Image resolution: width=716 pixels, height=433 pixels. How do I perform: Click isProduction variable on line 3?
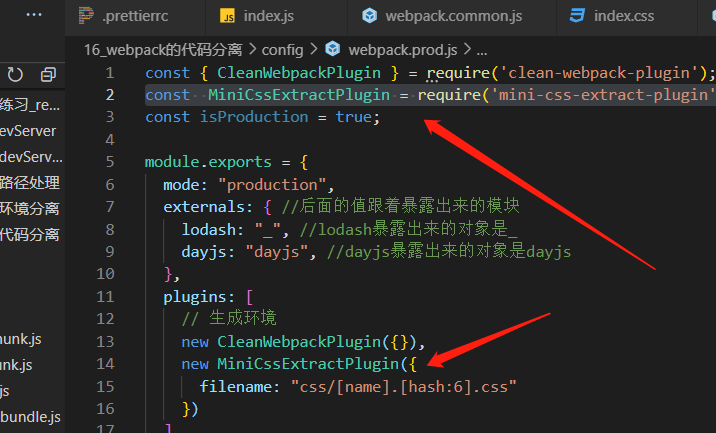pos(254,117)
